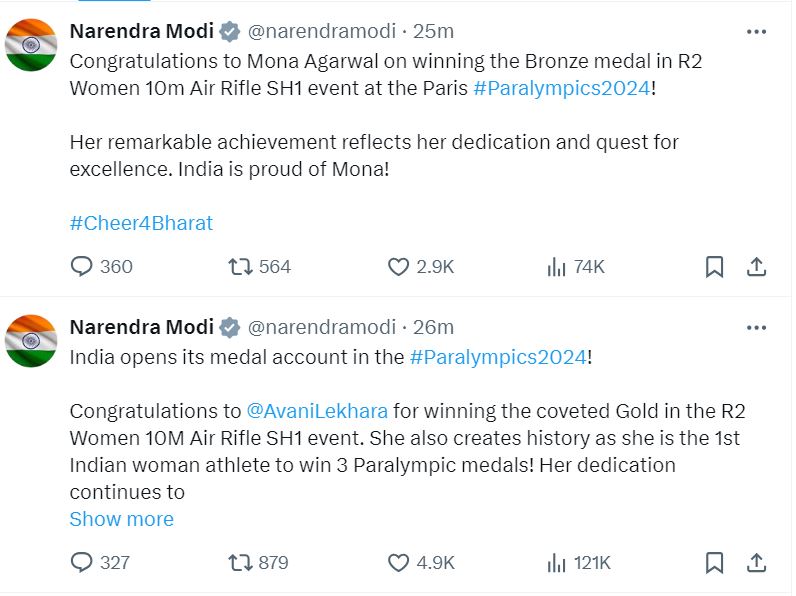
Task: Expand the tweet with Show more
Action: [x=121, y=519]
